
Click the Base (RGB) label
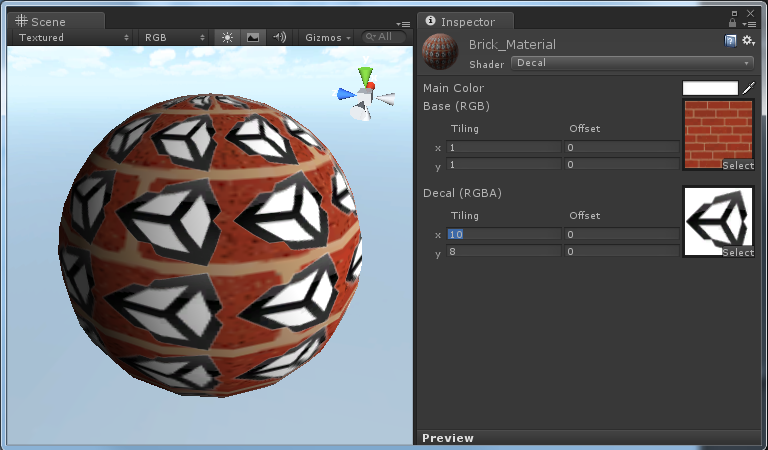point(456,106)
